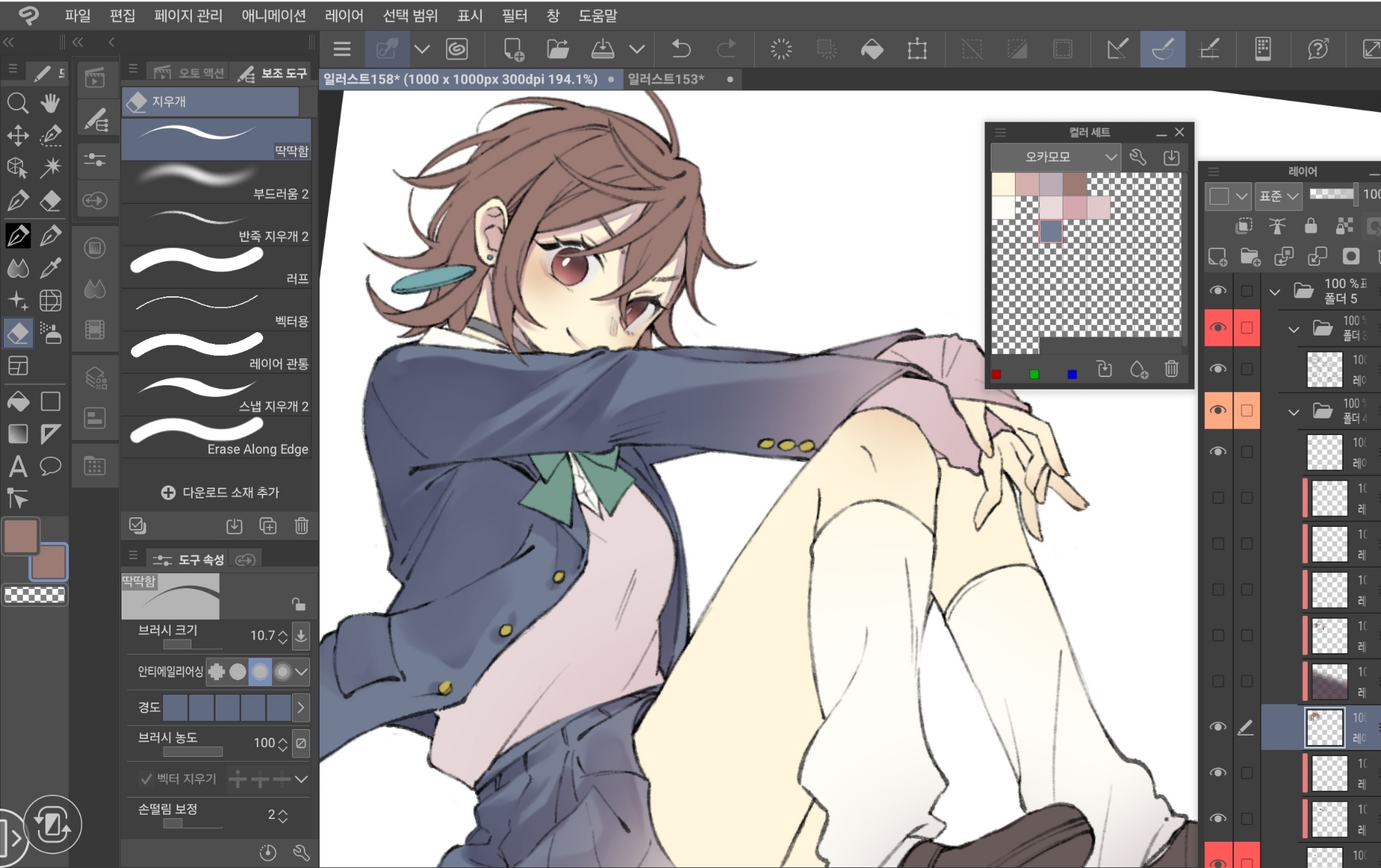The image size is (1381, 868).
Task: Click the new raster layer icon
Action: coord(1217,257)
